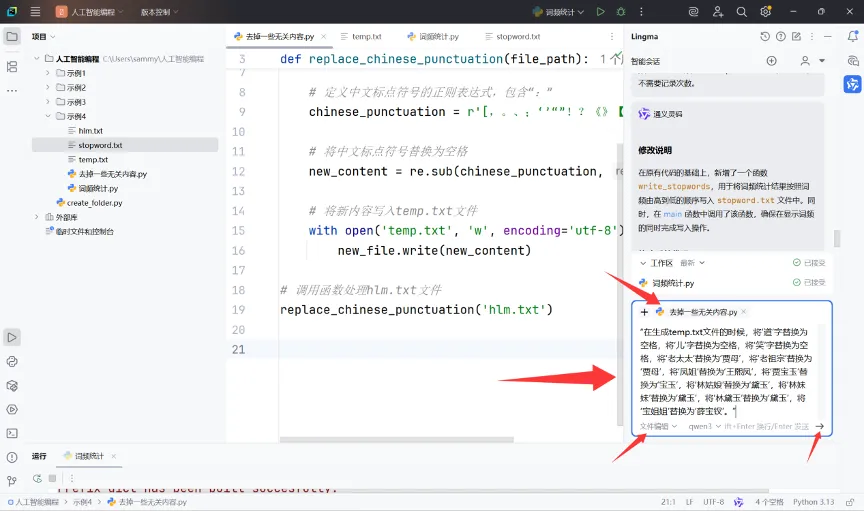864x512 pixels.
Task: Click the pencil icon in Lingma panel header
Action: point(796,36)
